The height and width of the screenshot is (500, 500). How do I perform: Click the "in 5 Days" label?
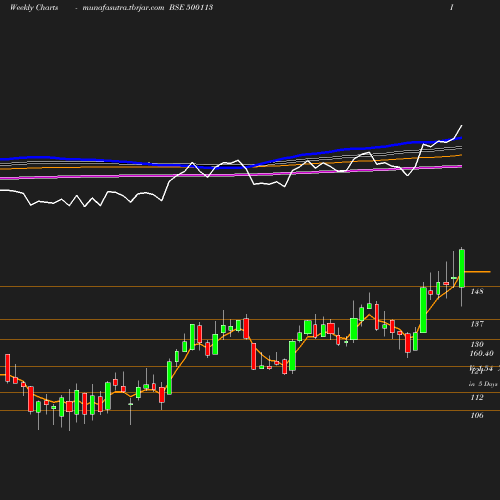pyautogui.click(x=483, y=384)
